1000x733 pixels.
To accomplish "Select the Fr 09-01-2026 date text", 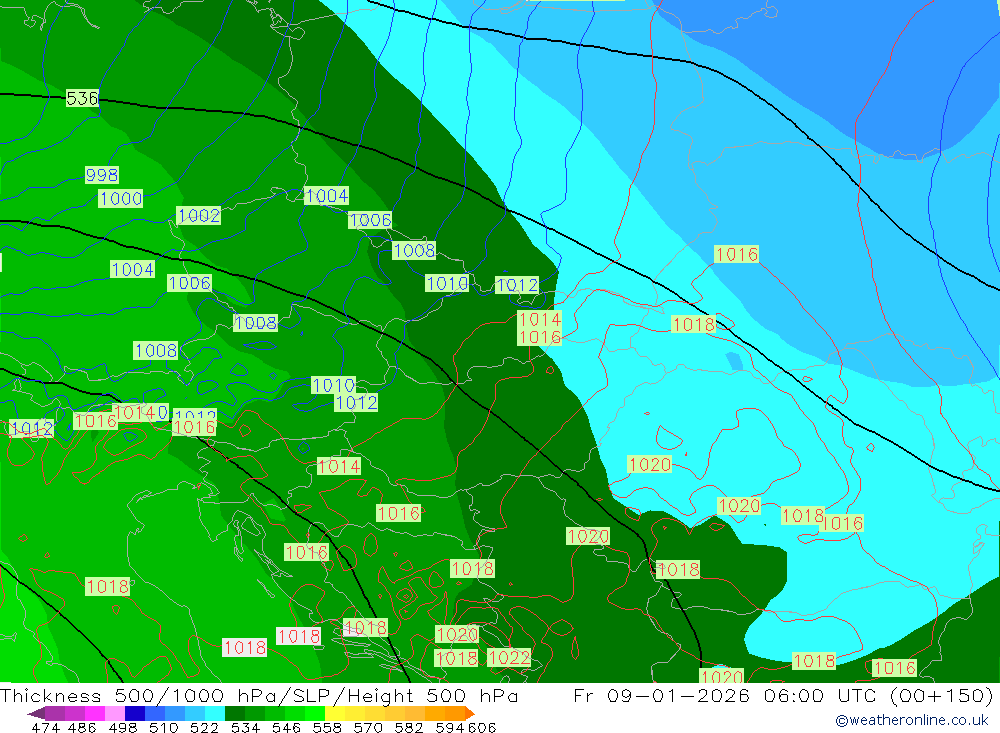I will point(661,695).
